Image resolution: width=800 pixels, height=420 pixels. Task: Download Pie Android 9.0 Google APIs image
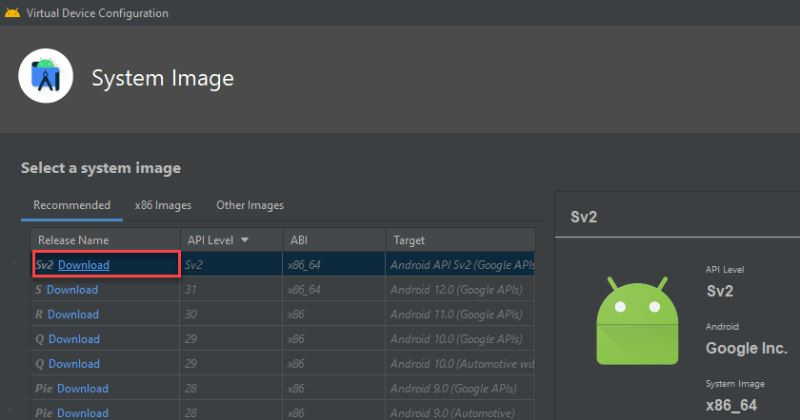coord(82,388)
